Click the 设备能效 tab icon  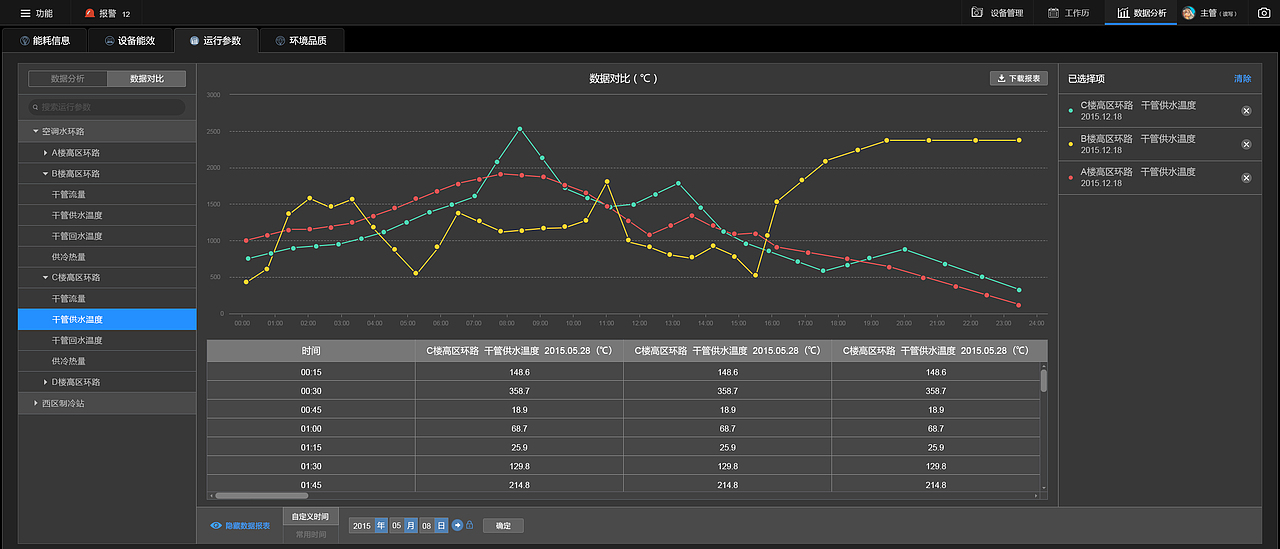tap(109, 41)
